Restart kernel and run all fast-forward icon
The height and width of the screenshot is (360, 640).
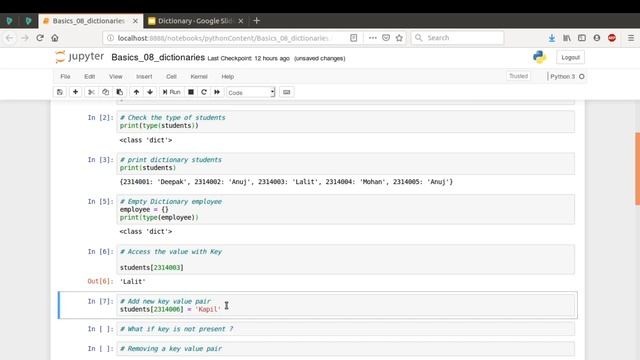217,92
